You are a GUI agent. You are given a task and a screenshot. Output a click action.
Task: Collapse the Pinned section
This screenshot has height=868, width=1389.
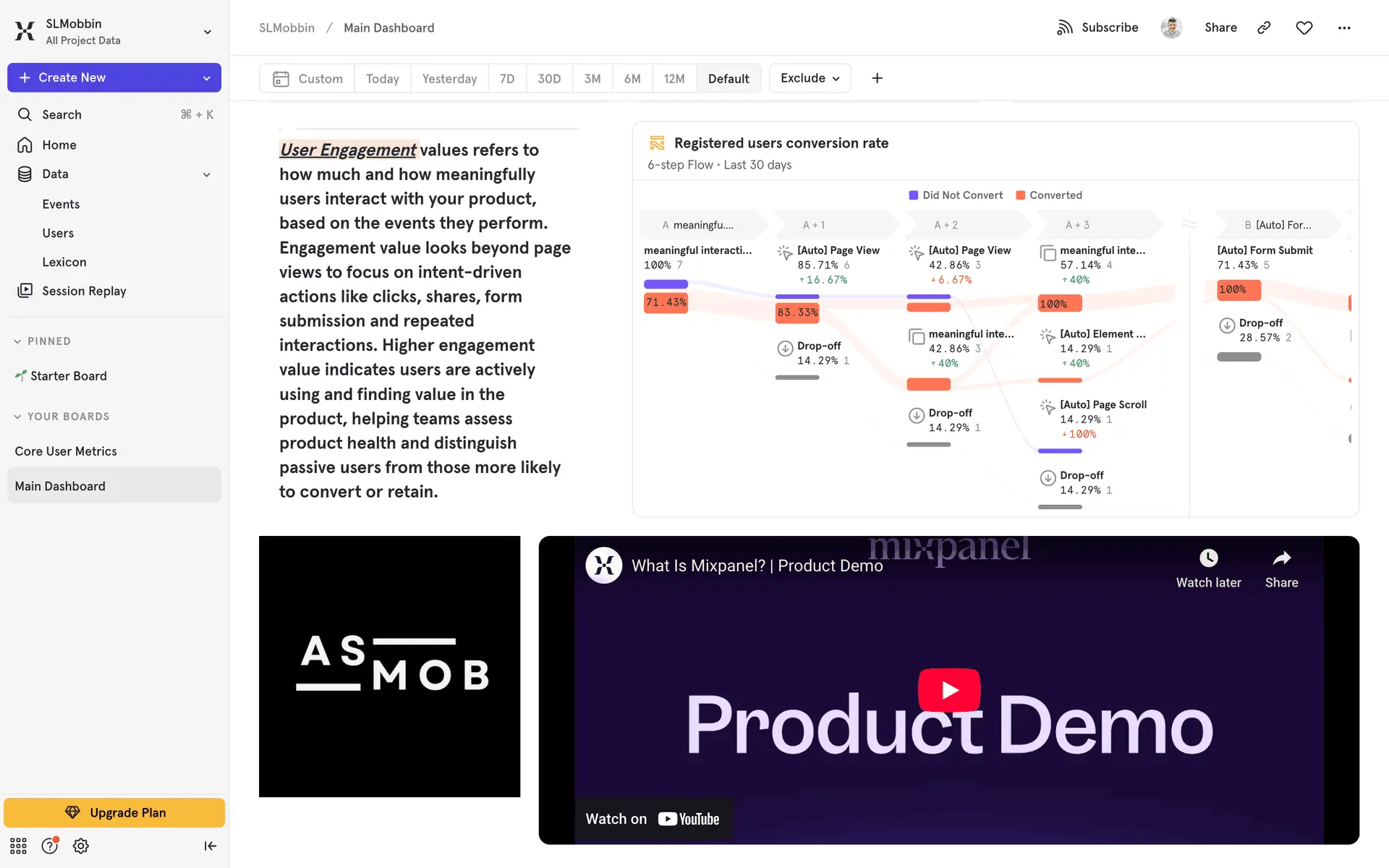(x=17, y=341)
